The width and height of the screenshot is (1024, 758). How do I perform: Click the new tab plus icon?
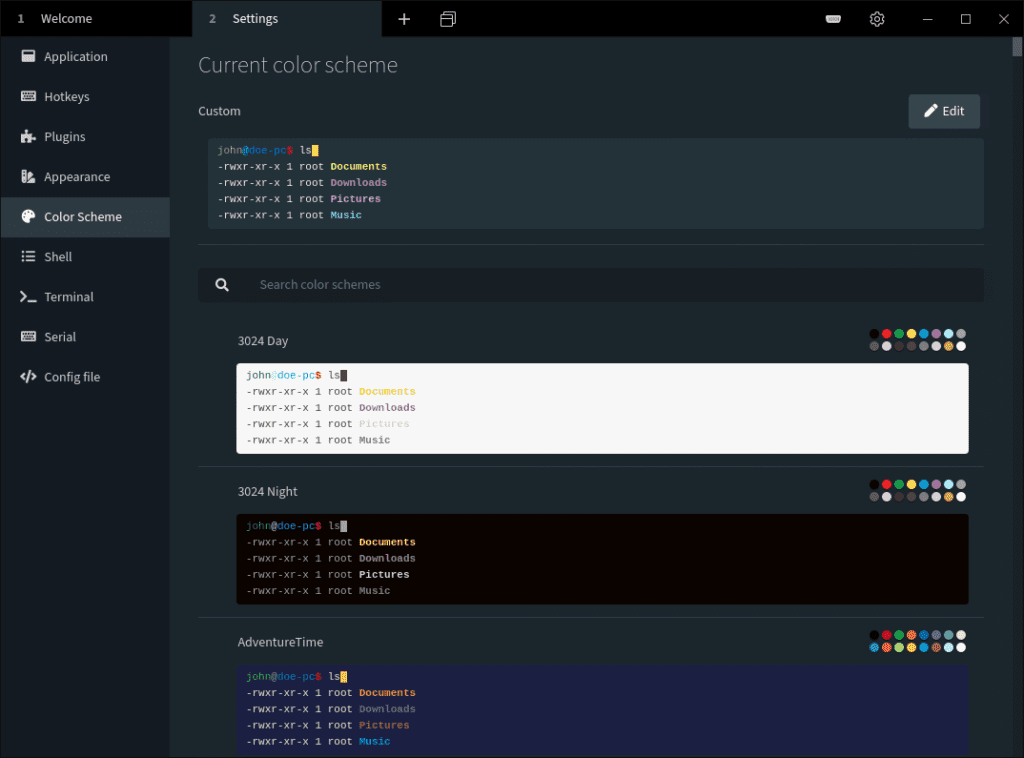tap(404, 19)
